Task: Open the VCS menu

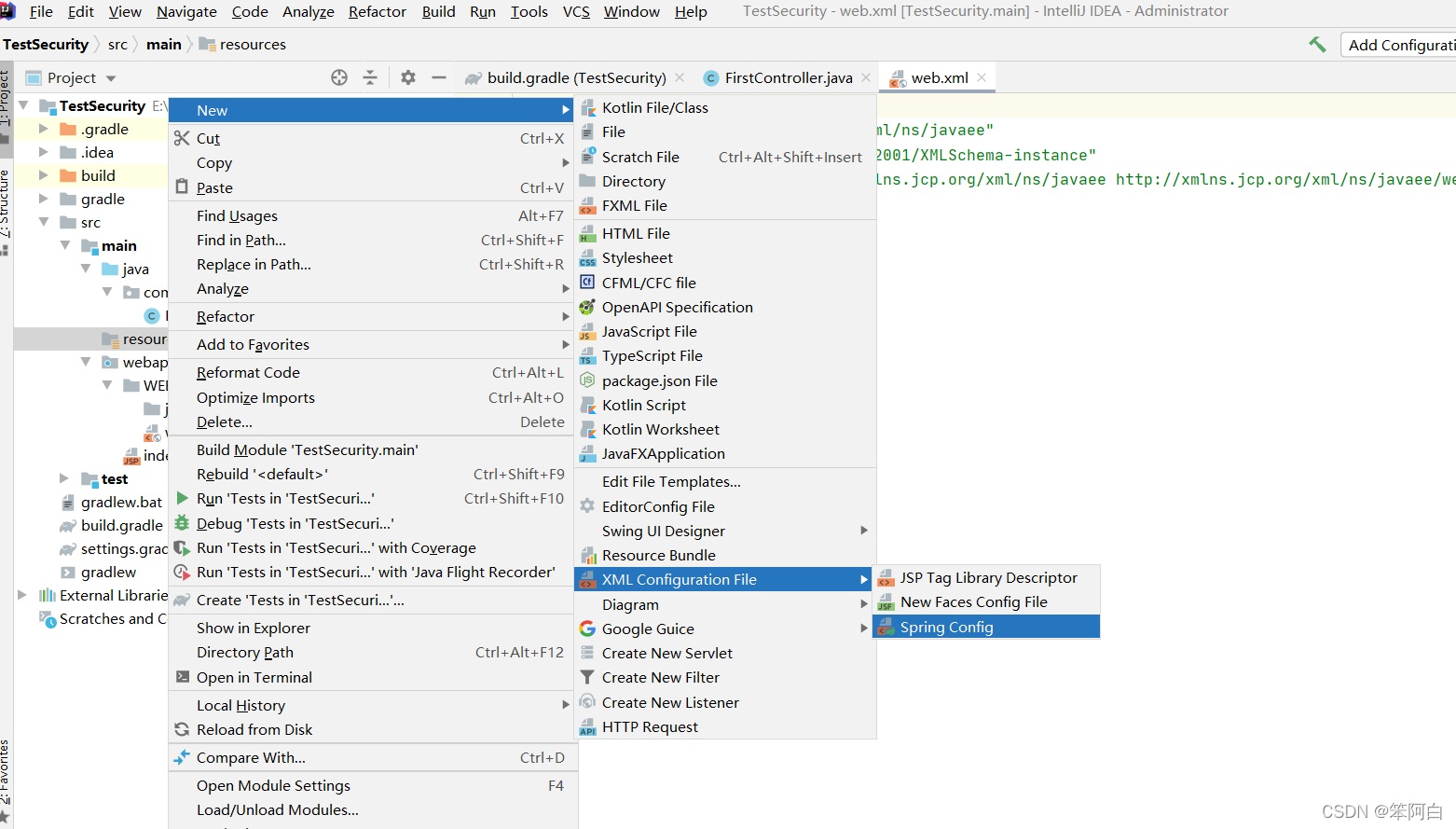Action: point(576,11)
